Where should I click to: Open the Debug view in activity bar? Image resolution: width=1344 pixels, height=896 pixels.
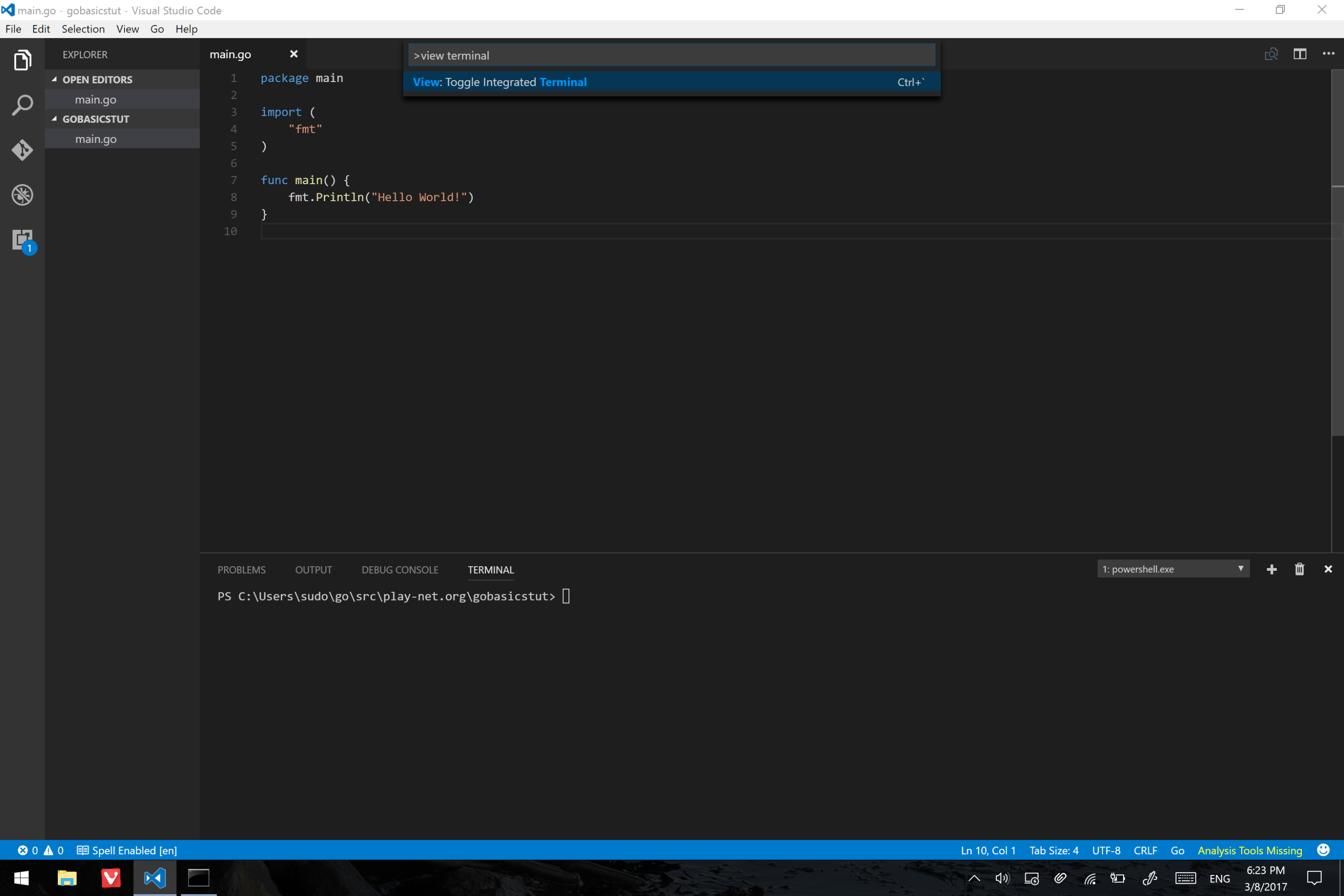(x=22, y=195)
